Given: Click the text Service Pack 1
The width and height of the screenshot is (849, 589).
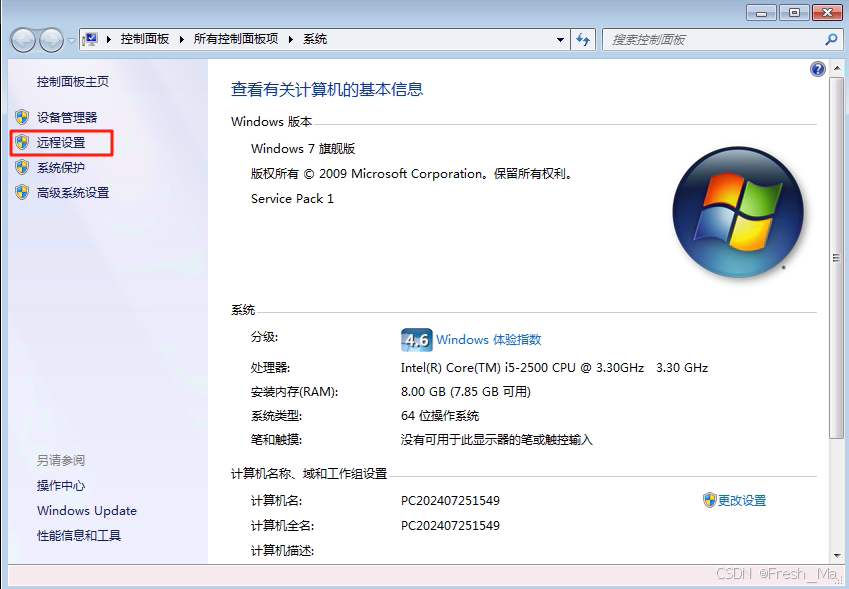Looking at the screenshot, I should 292,199.
